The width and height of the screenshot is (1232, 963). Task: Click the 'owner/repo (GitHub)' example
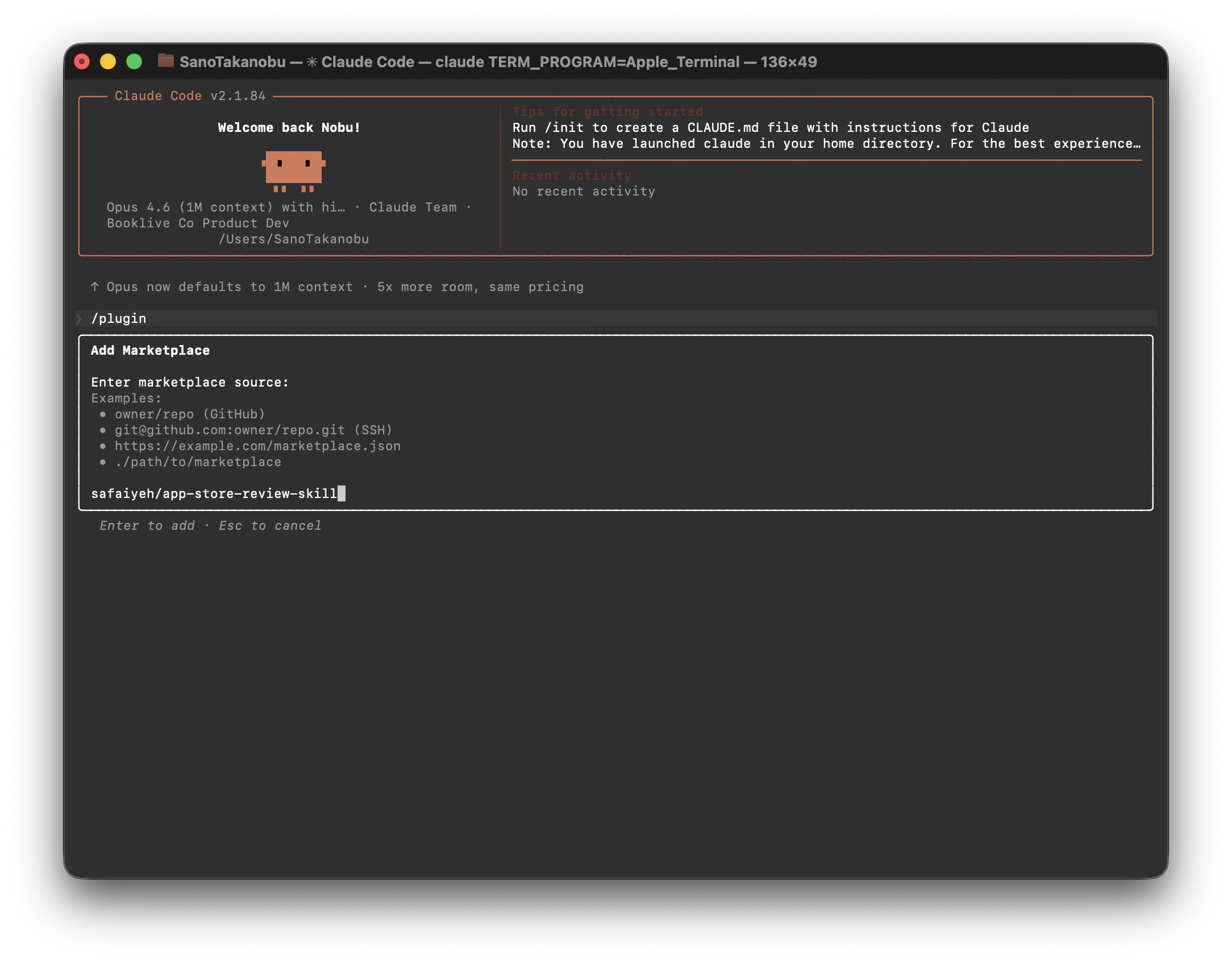pyautogui.click(x=190, y=414)
